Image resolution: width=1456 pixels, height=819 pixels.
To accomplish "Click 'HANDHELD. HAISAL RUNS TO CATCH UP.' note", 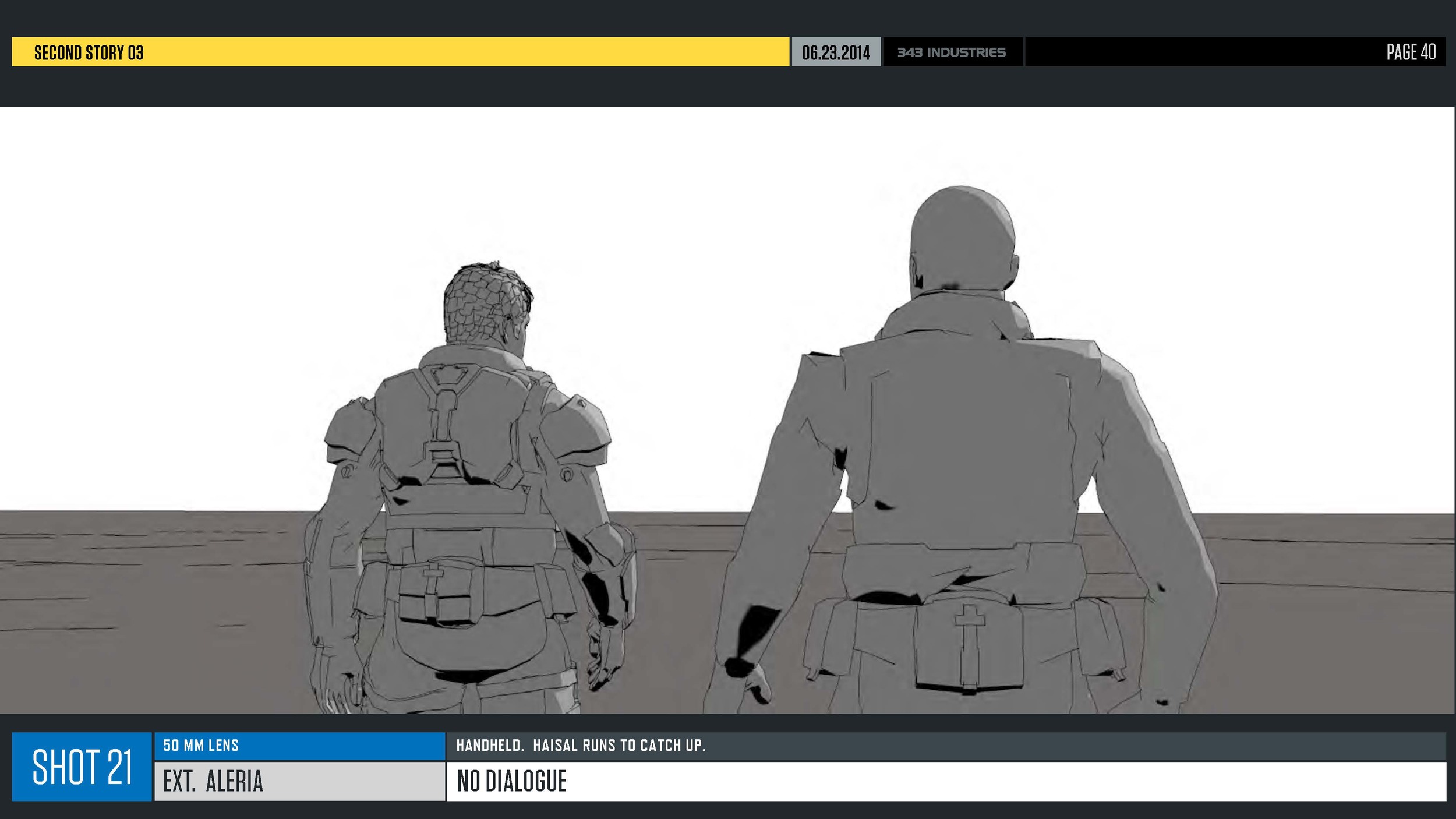I will click(581, 745).
